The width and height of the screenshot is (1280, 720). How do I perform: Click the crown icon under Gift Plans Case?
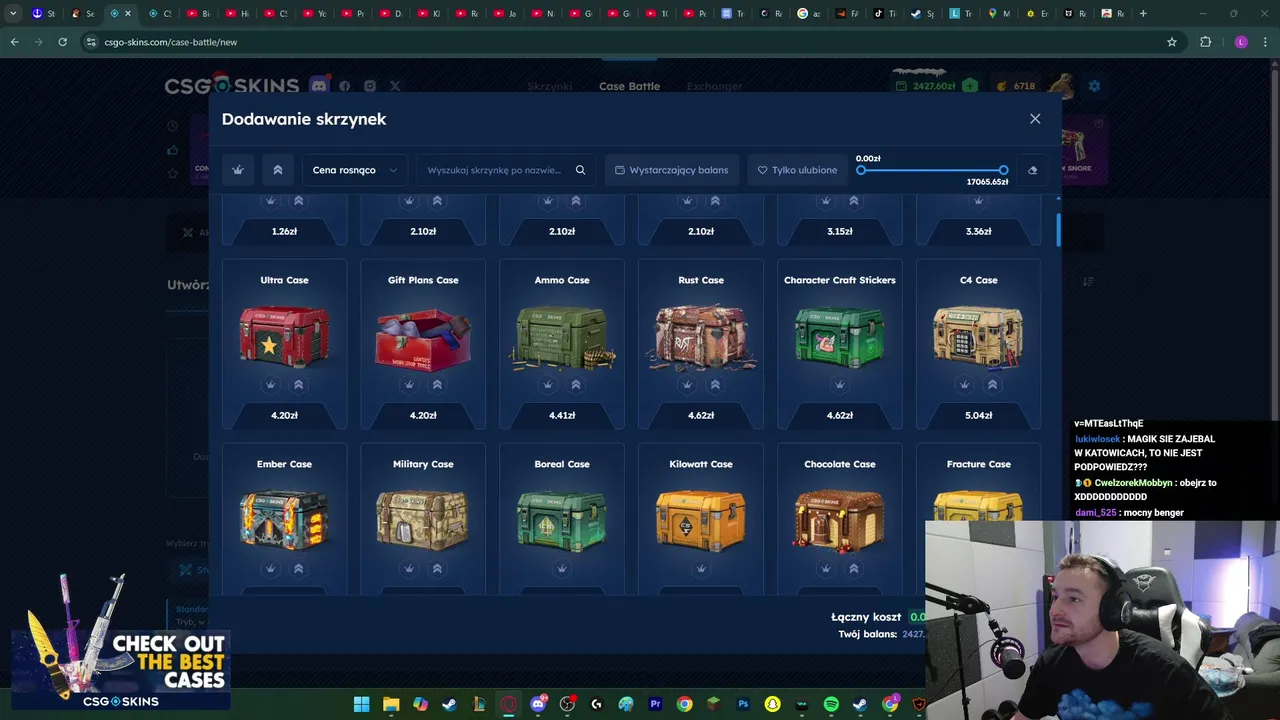[409, 385]
